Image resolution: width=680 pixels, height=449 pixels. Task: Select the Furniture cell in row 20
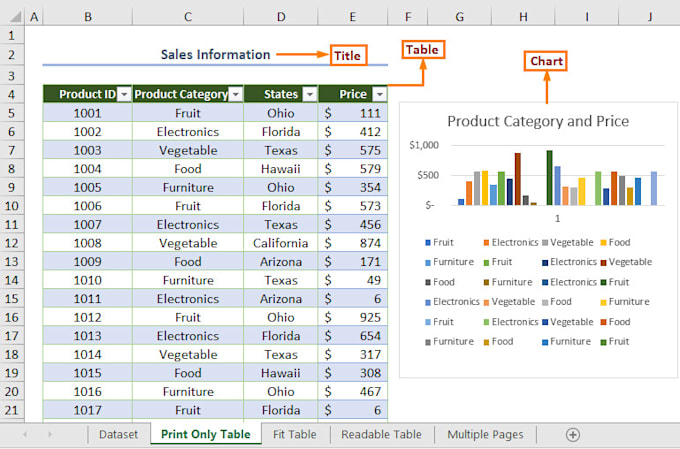click(188, 391)
